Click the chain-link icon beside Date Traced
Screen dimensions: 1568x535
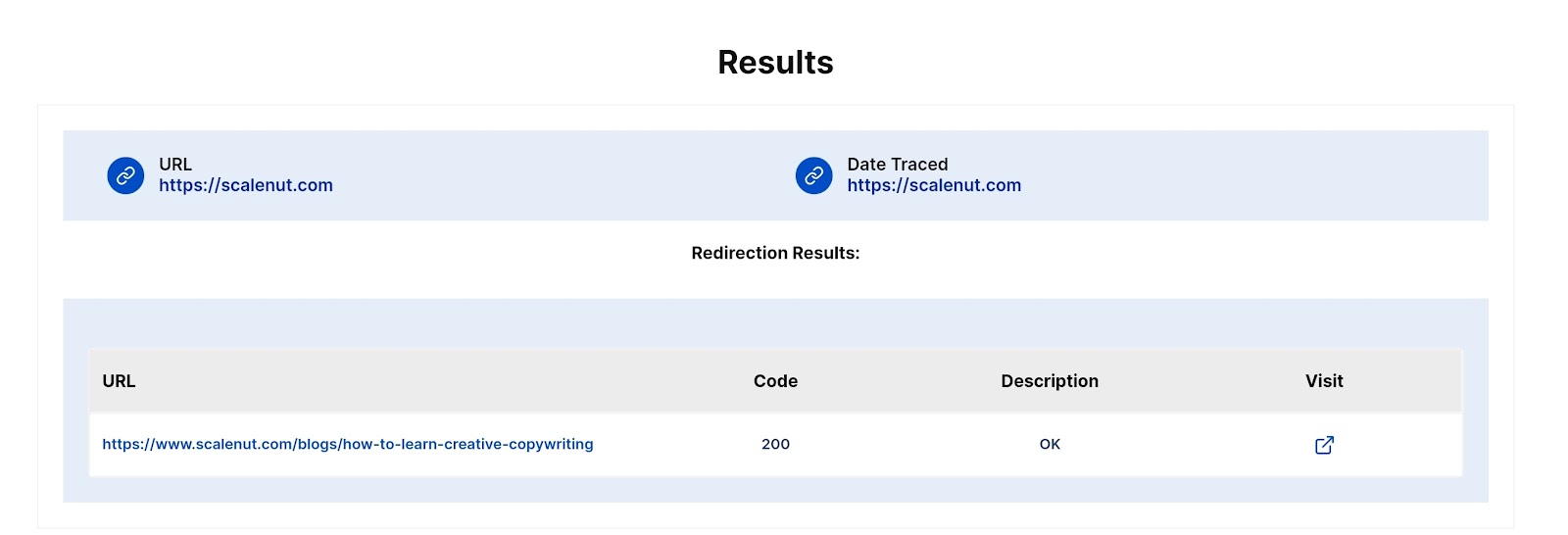[x=813, y=176]
